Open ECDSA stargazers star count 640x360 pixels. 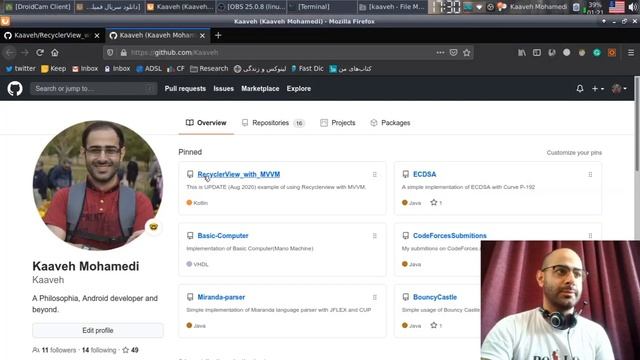click(x=436, y=203)
